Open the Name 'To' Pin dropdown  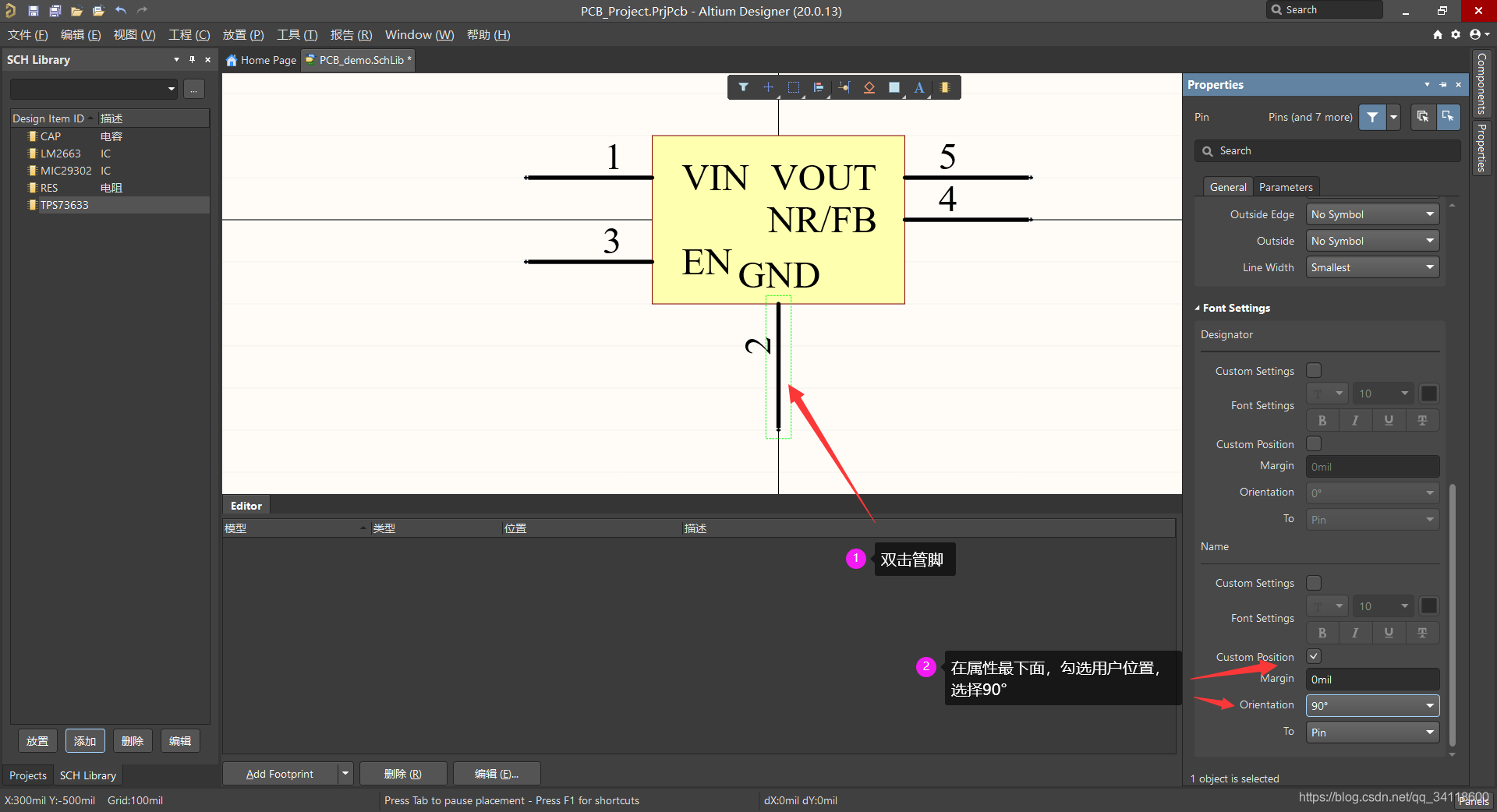[1372, 733]
